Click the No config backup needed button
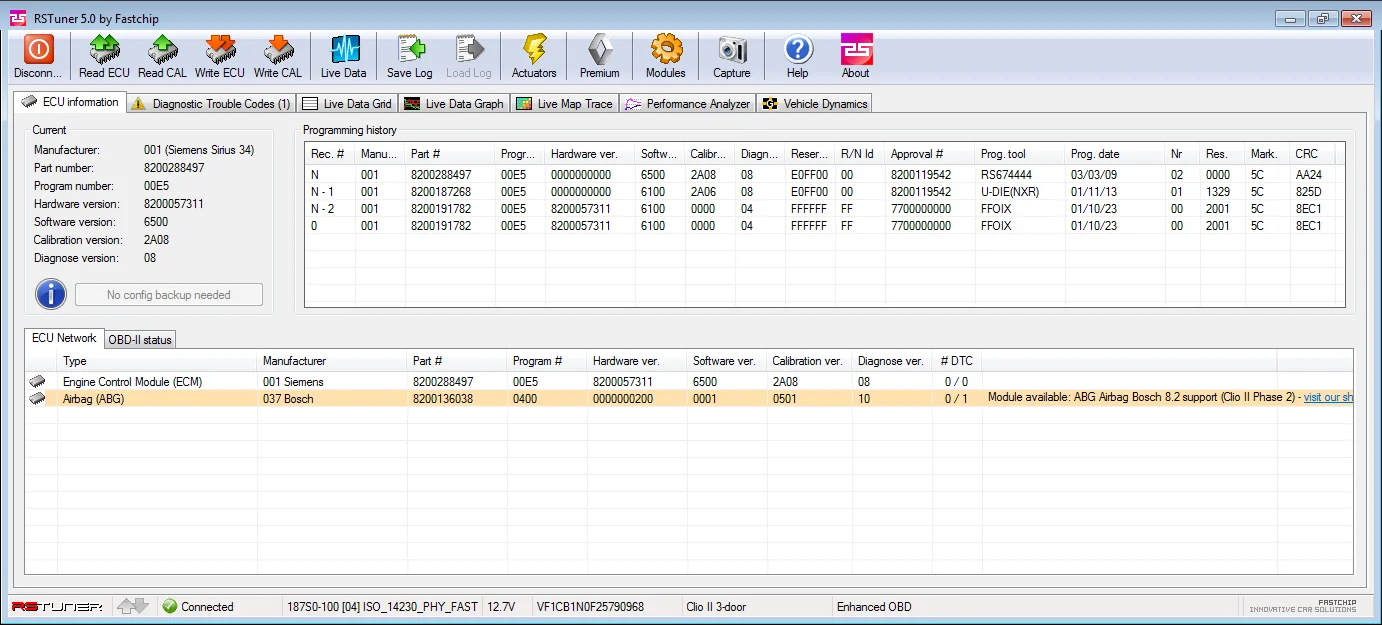1382x625 pixels. (x=169, y=295)
